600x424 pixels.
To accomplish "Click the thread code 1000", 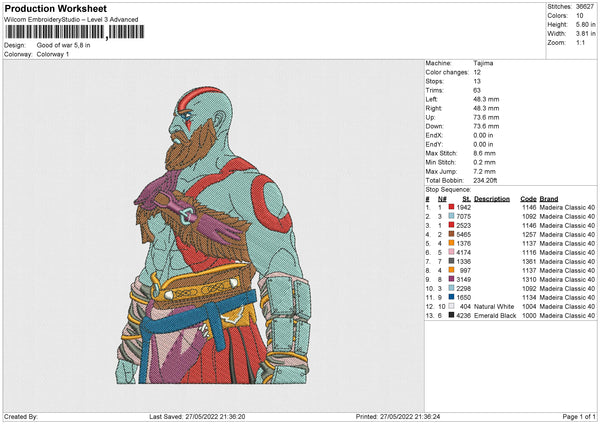I will click(x=530, y=316).
